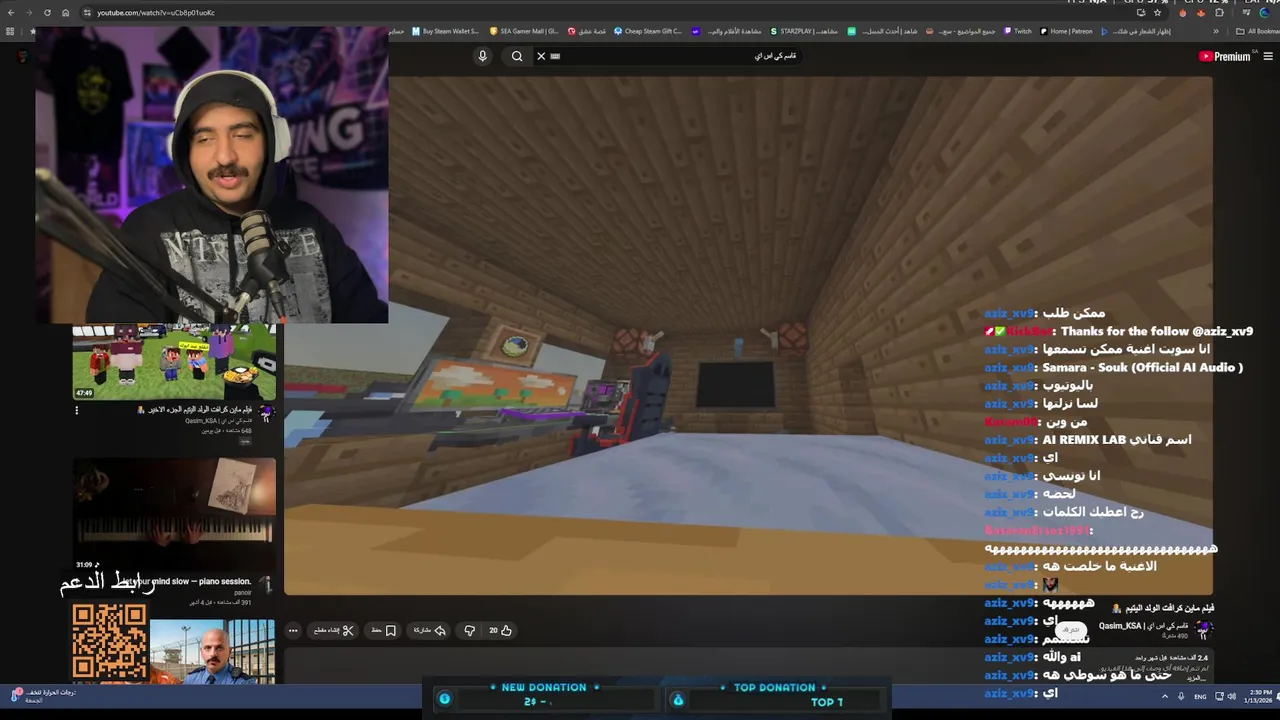The width and height of the screenshot is (1280, 720).
Task: Open the Buy Steam Wallet bookmark
Action: click(444, 31)
